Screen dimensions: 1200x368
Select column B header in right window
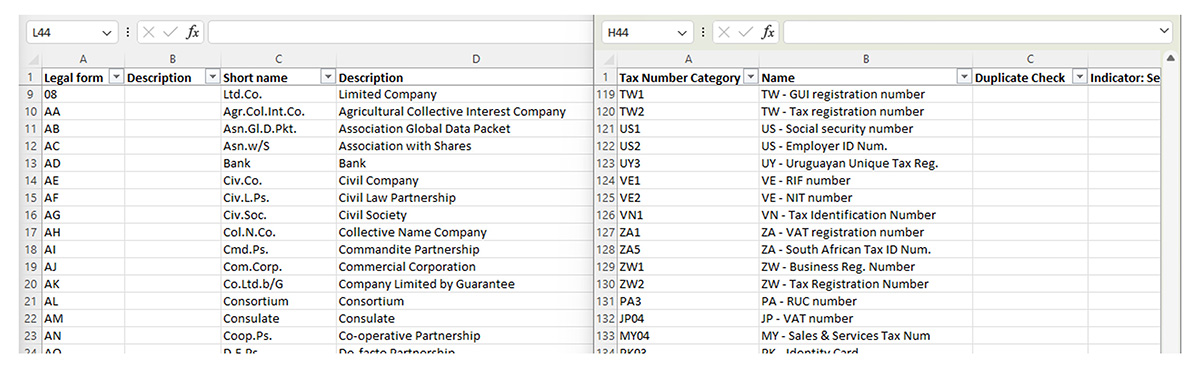click(866, 59)
